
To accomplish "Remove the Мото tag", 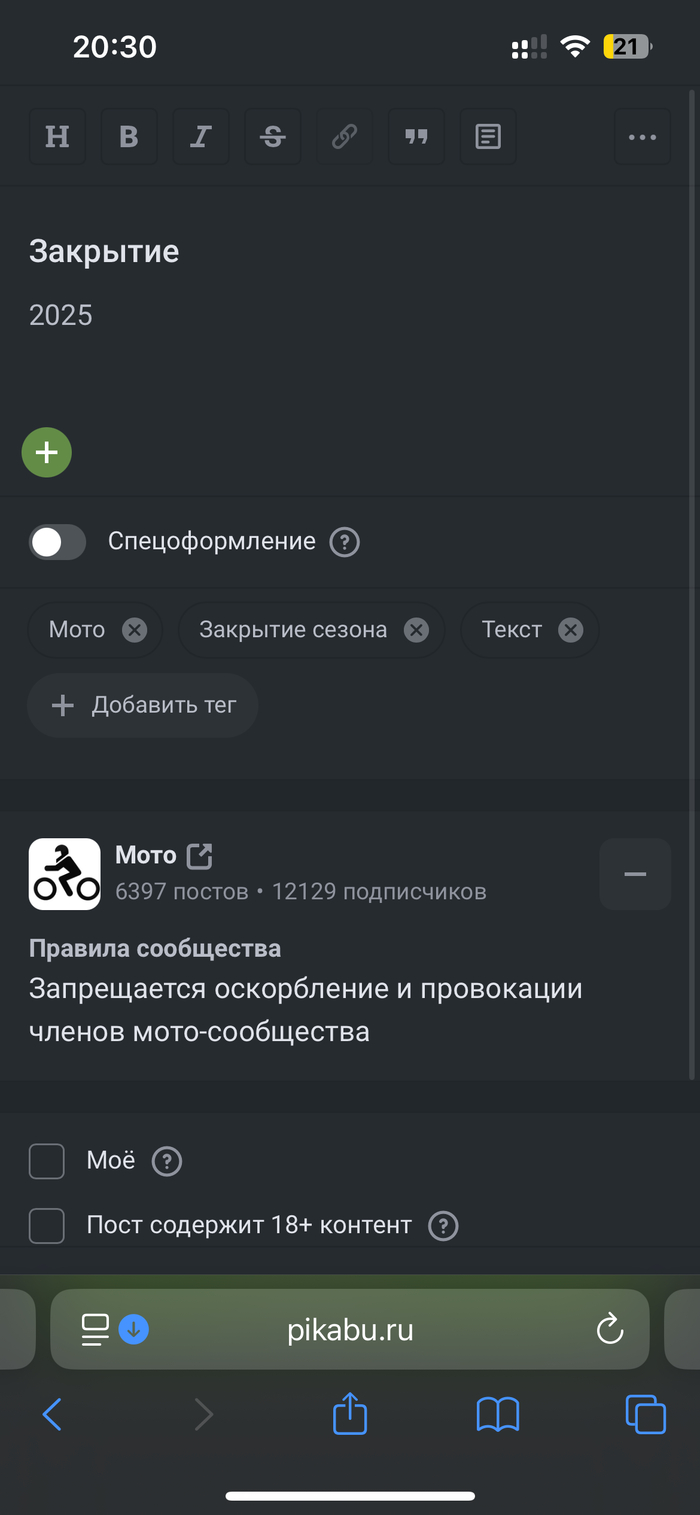I will click(x=134, y=630).
